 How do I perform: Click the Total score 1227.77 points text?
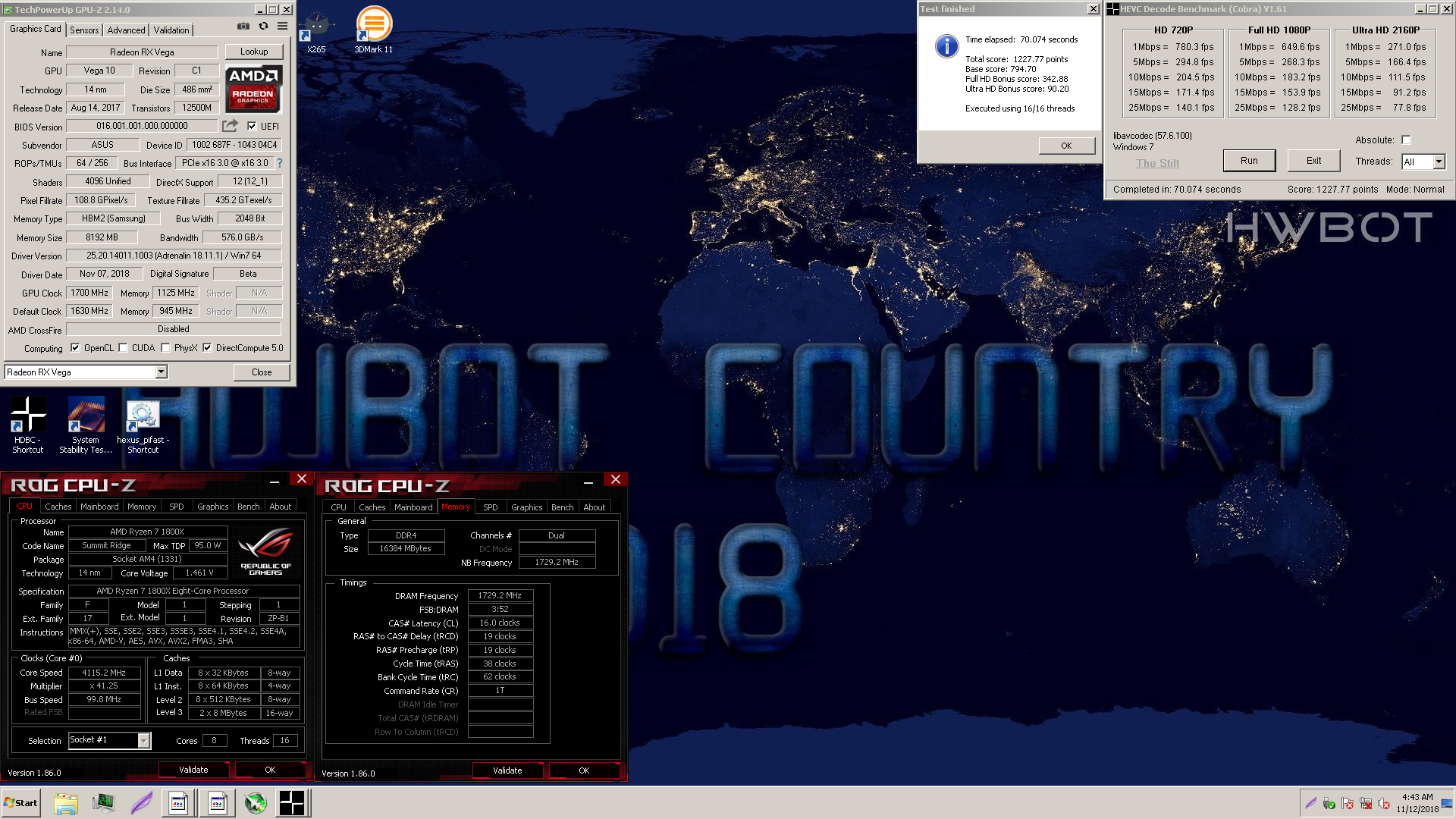click(1016, 59)
